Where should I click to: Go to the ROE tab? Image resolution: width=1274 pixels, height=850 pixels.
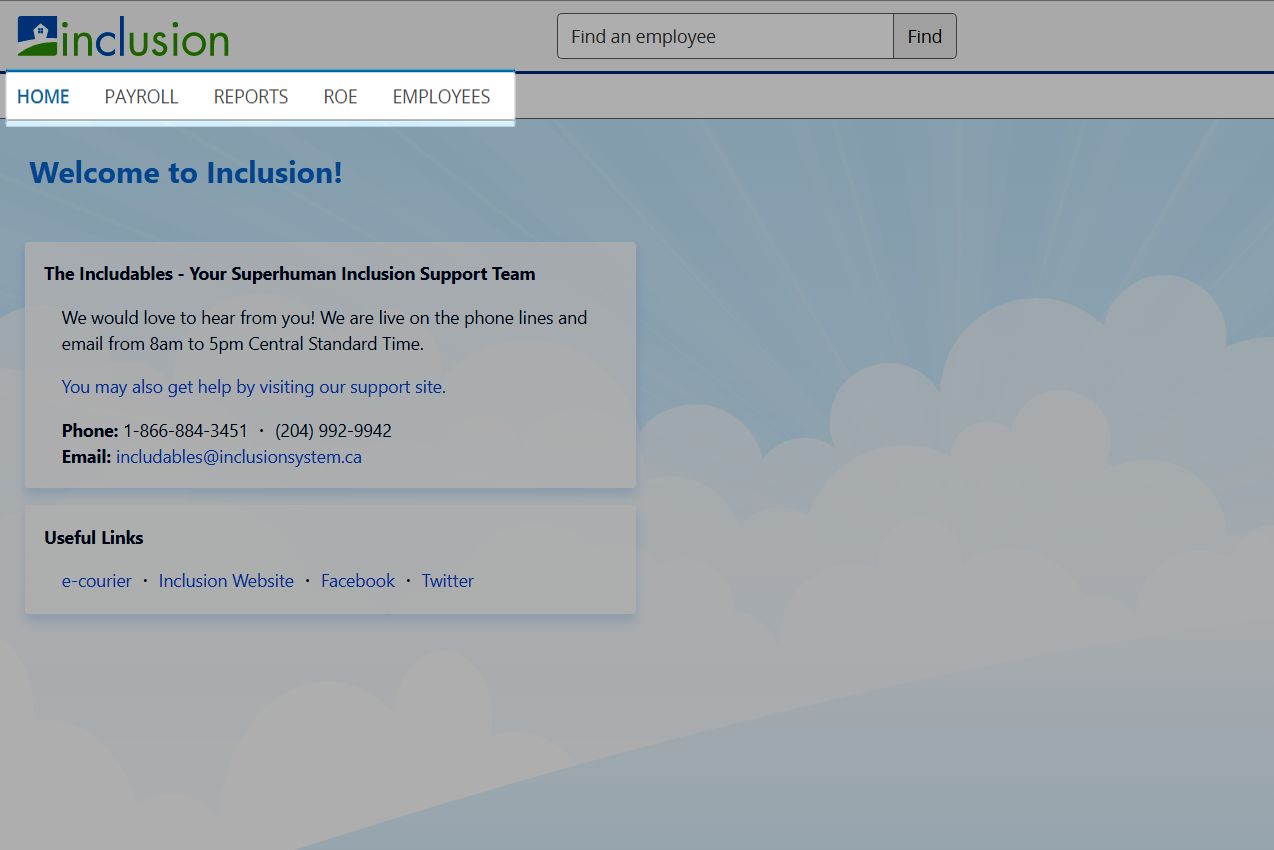(x=340, y=97)
